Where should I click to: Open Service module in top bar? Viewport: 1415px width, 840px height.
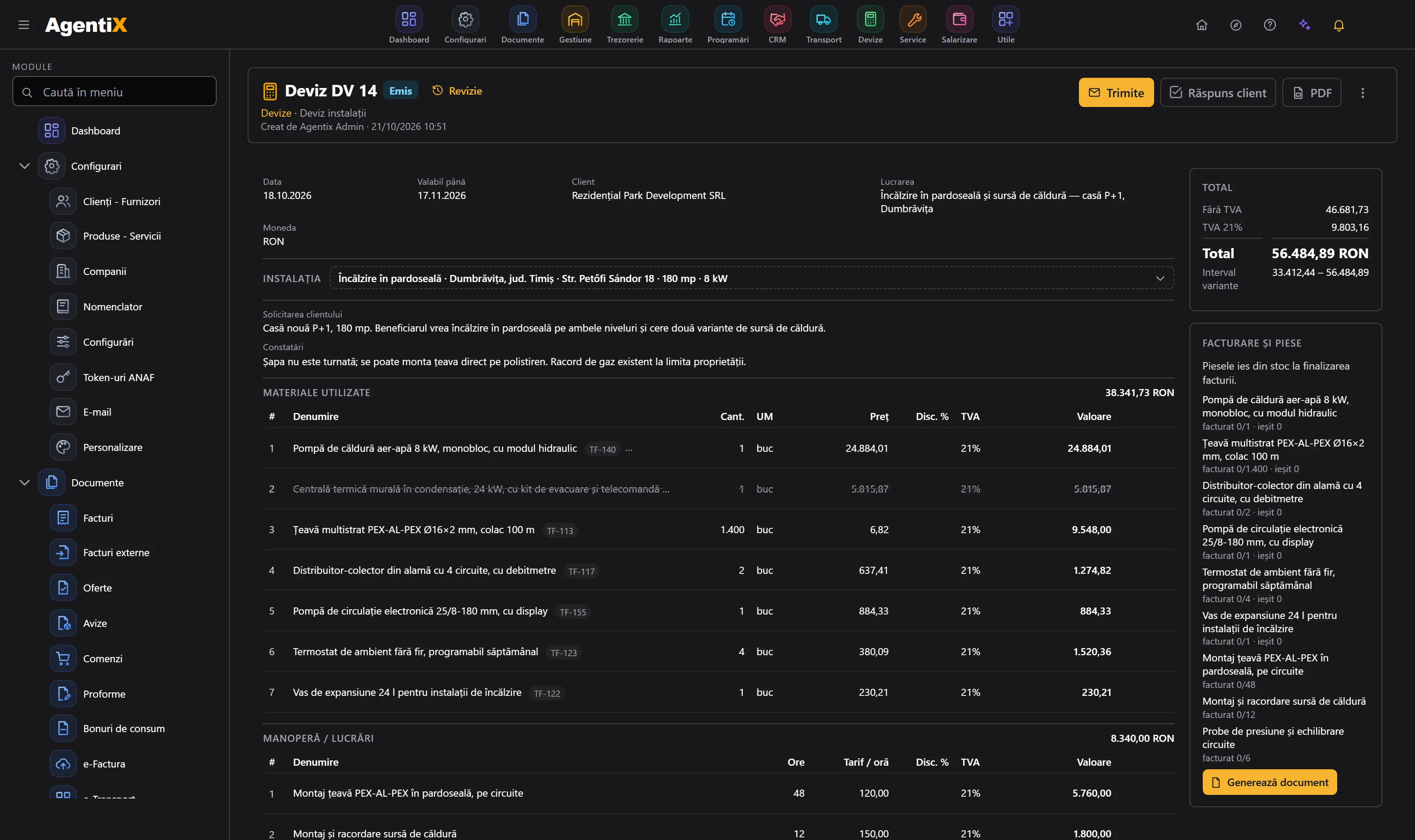(913, 25)
